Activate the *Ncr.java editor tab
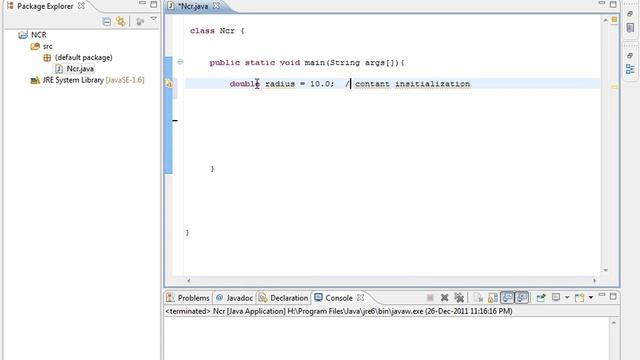 click(193, 6)
